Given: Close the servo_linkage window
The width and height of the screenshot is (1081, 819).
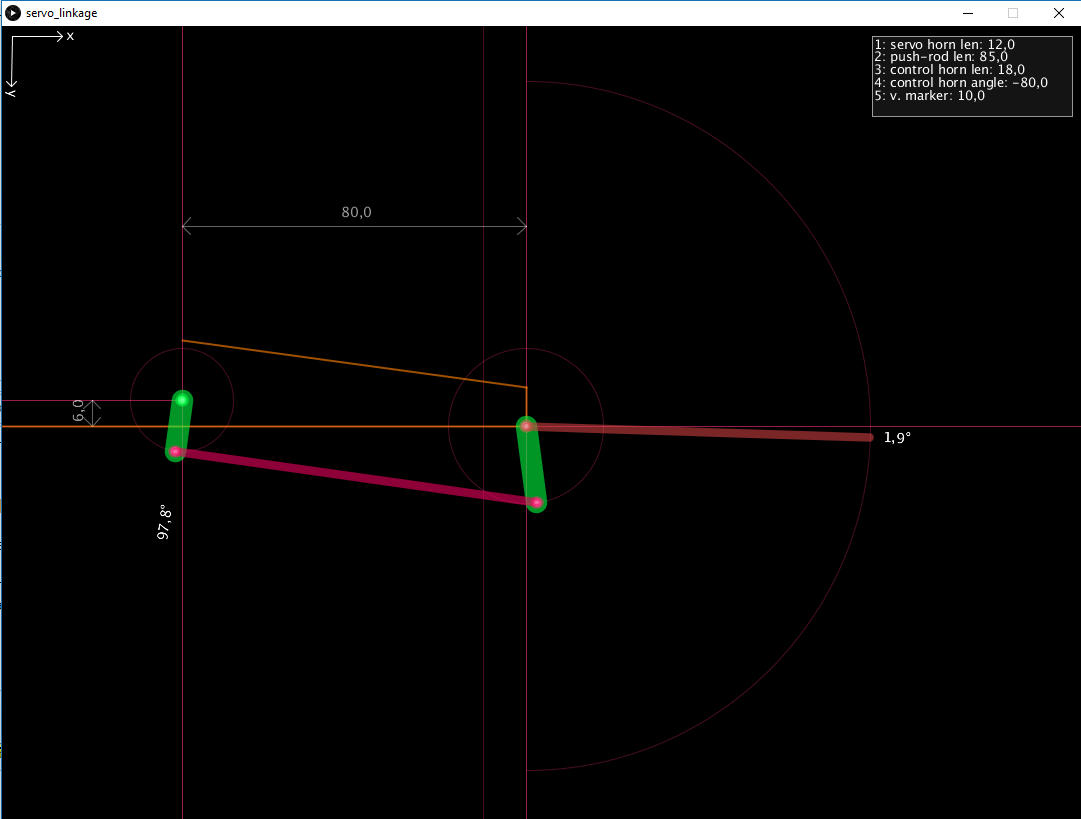Looking at the screenshot, I should coord(1059,13).
